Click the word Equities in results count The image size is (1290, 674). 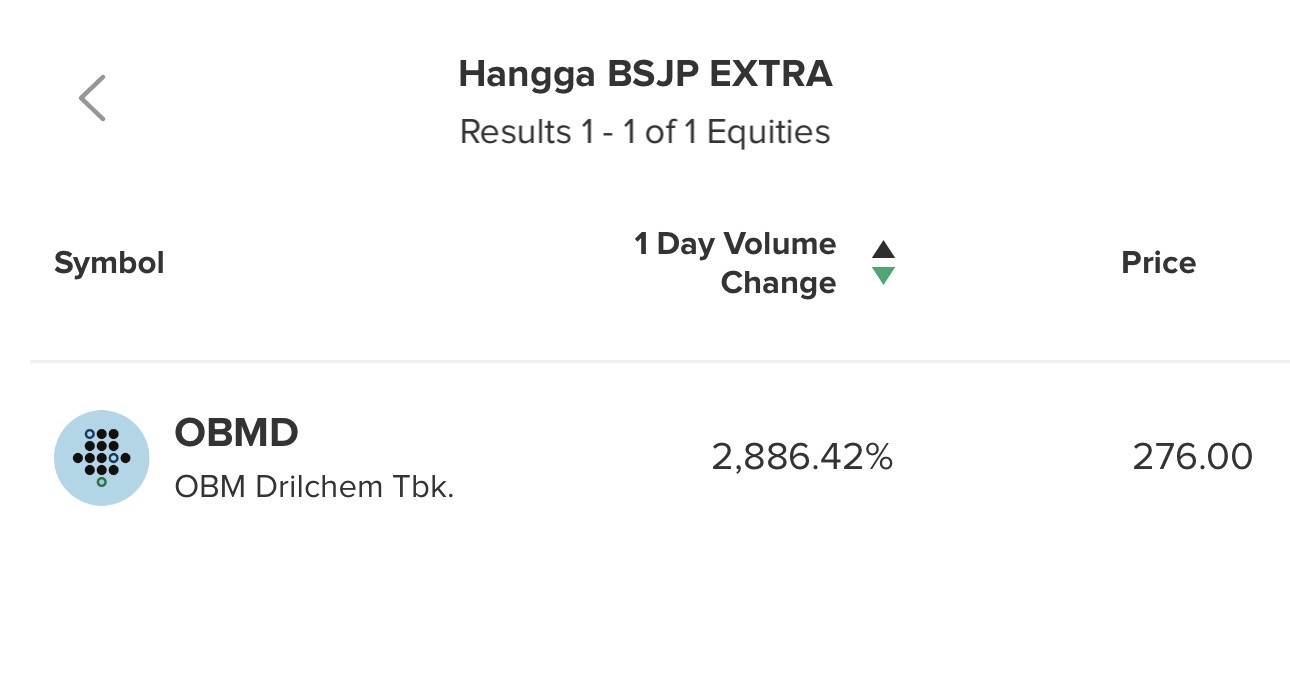768,132
